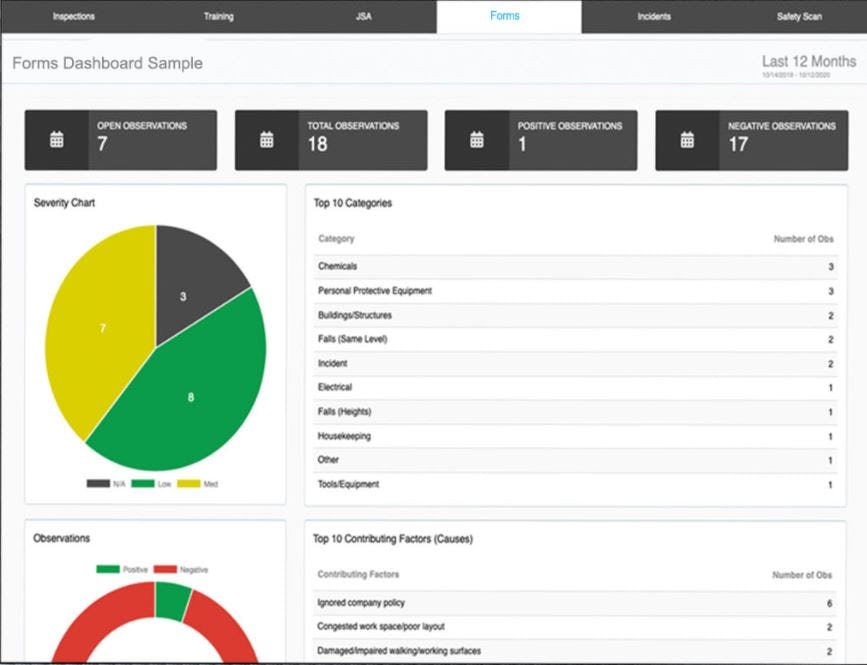867x665 pixels.
Task: Click the calendar icon on Positive Observations card
Action: [x=477, y=139]
